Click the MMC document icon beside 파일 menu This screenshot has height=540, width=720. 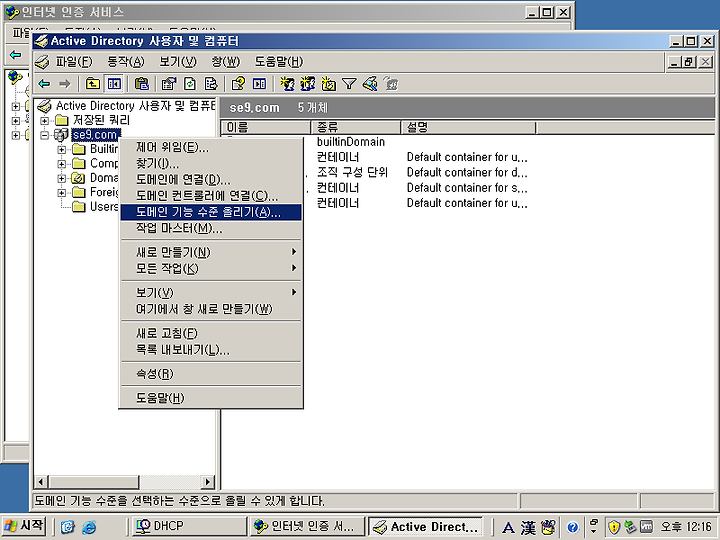click(42, 62)
